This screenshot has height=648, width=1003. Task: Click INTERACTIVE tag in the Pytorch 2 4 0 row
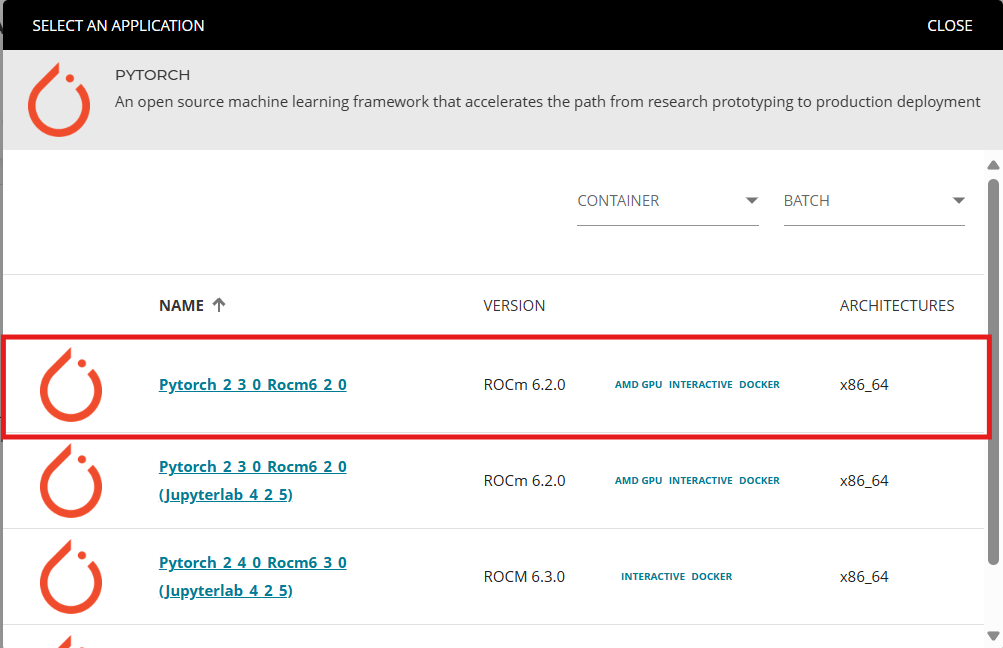pyautogui.click(x=652, y=576)
